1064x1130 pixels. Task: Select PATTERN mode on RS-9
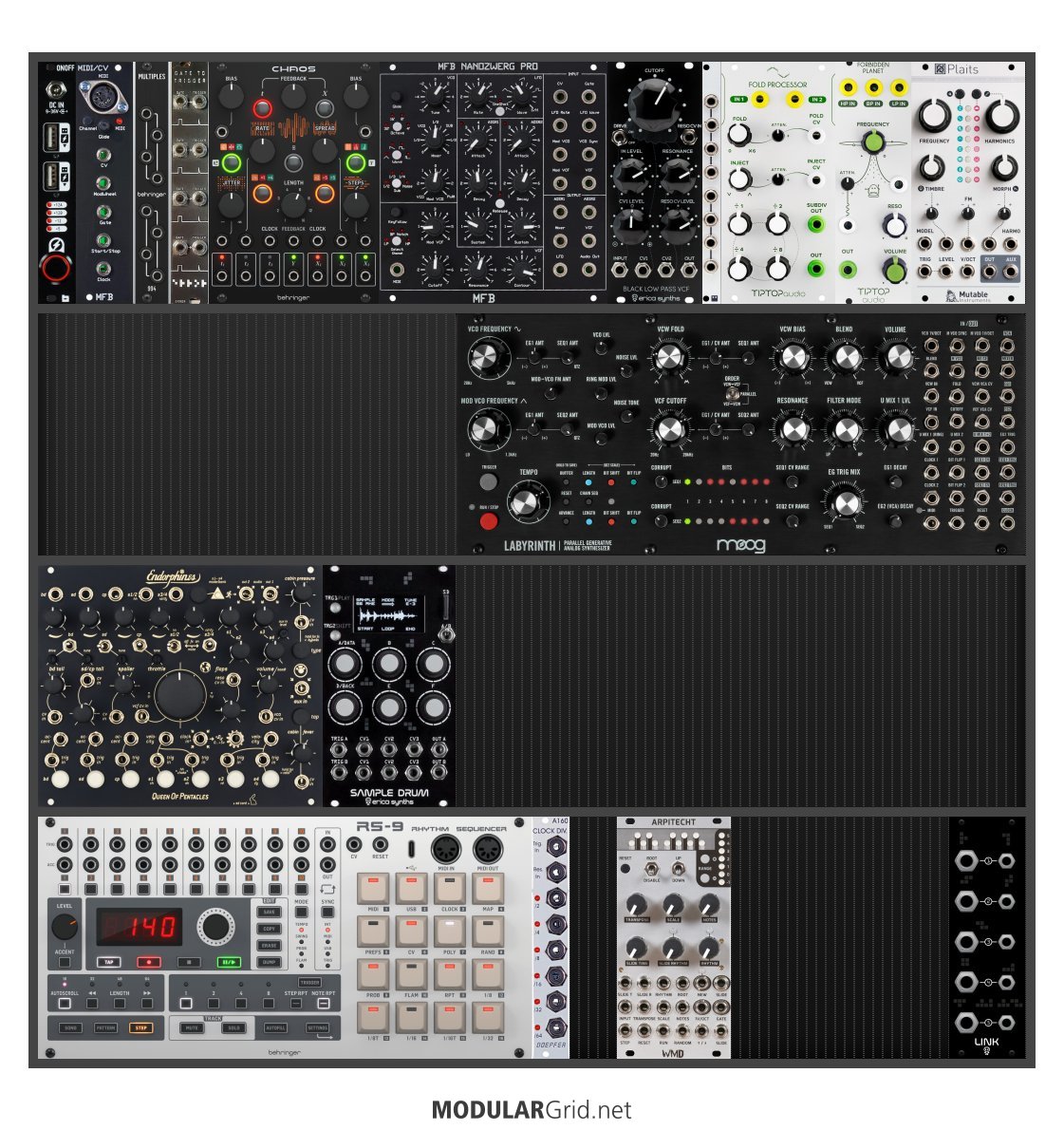point(105,1027)
